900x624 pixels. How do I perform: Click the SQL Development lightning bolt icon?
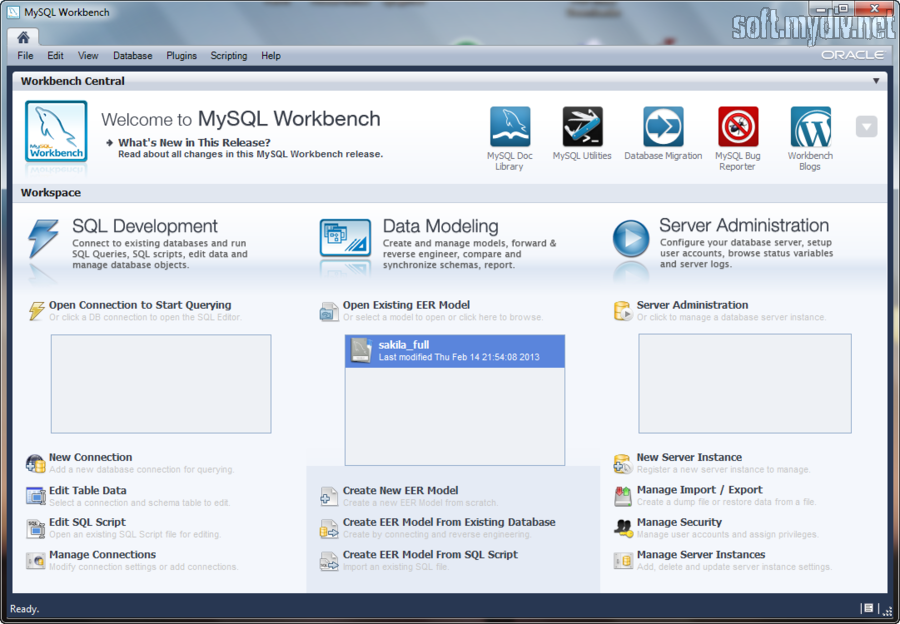pyautogui.click(x=43, y=239)
